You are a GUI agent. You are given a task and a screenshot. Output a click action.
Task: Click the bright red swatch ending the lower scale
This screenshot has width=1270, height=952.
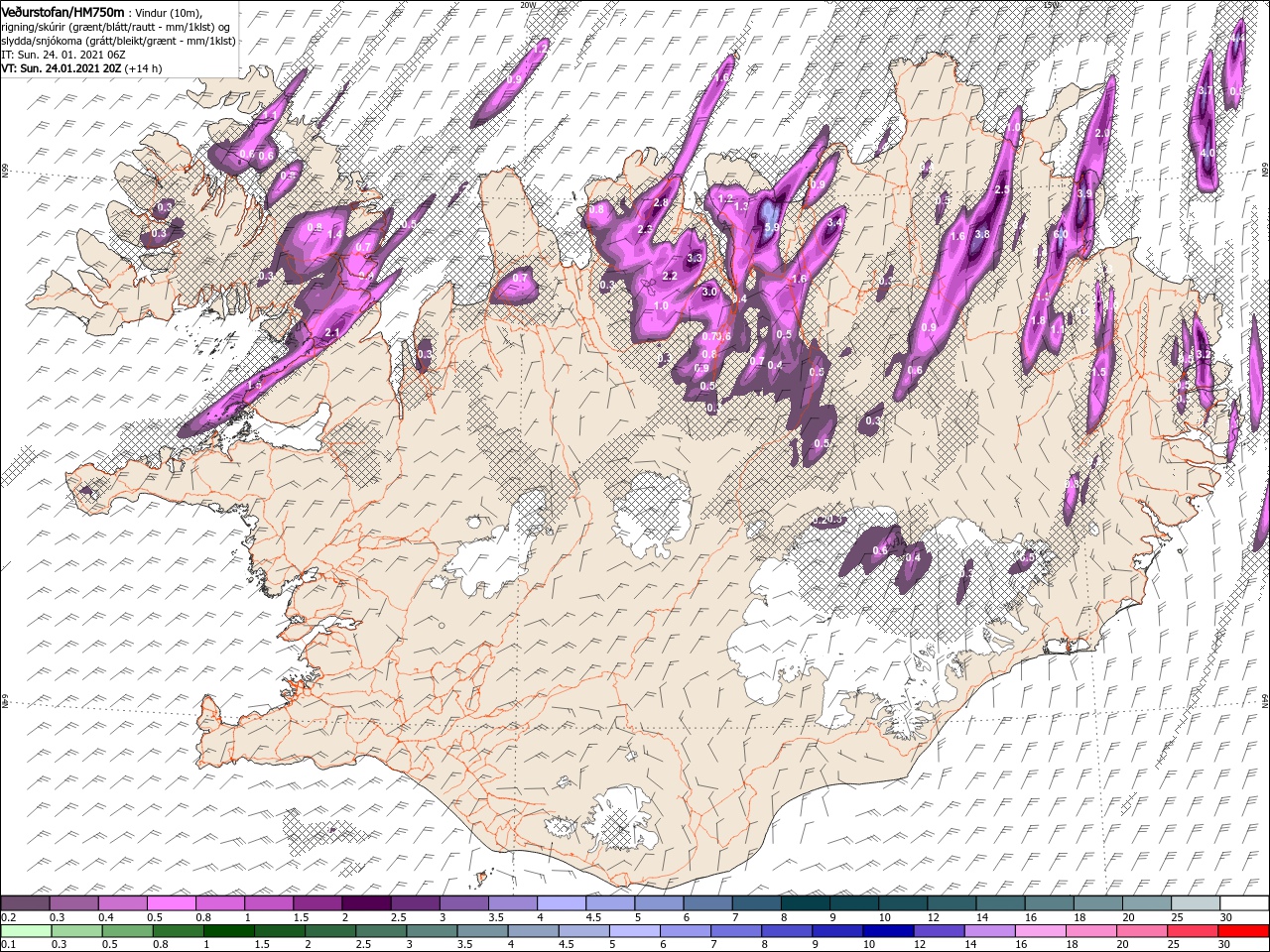pyautogui.click(x=1244, y=931)
